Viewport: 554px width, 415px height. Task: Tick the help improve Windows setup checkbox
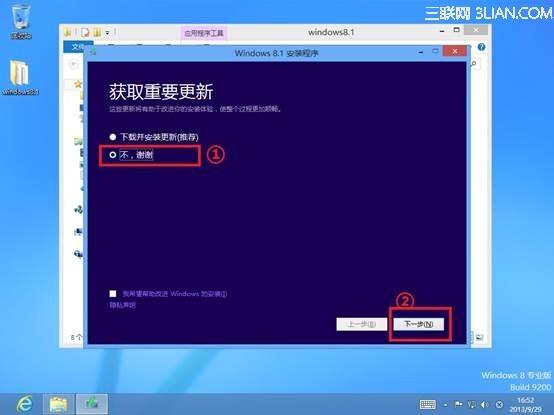[113, 294]
